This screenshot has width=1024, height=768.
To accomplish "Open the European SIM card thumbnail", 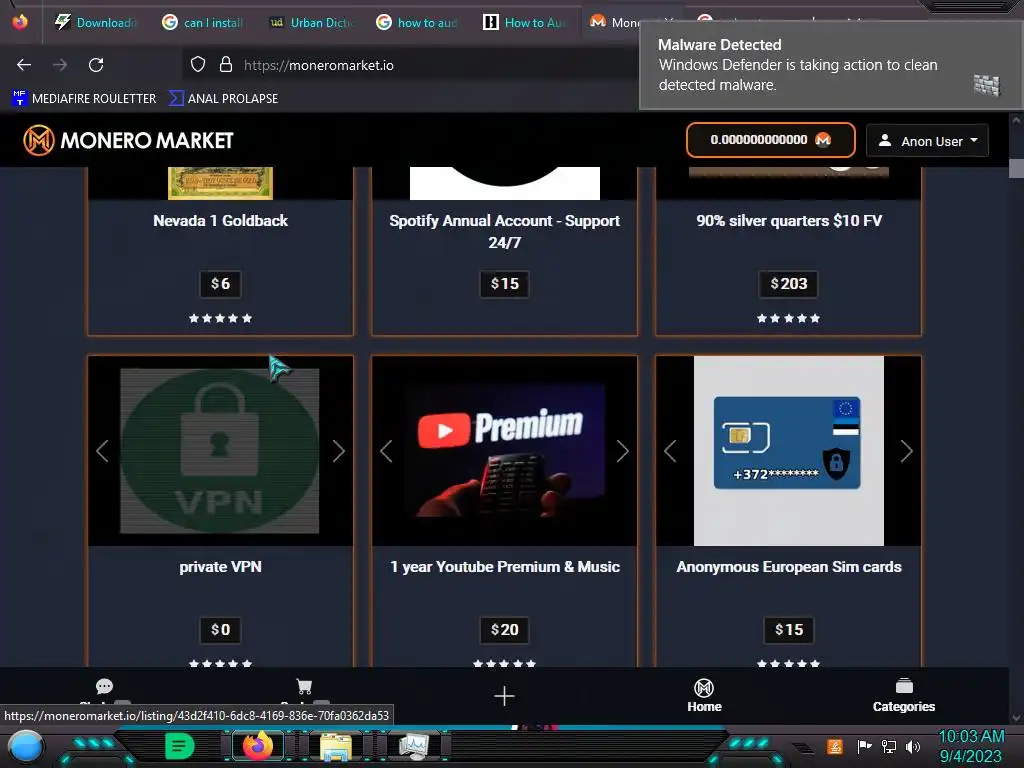I will click(788, 451).
